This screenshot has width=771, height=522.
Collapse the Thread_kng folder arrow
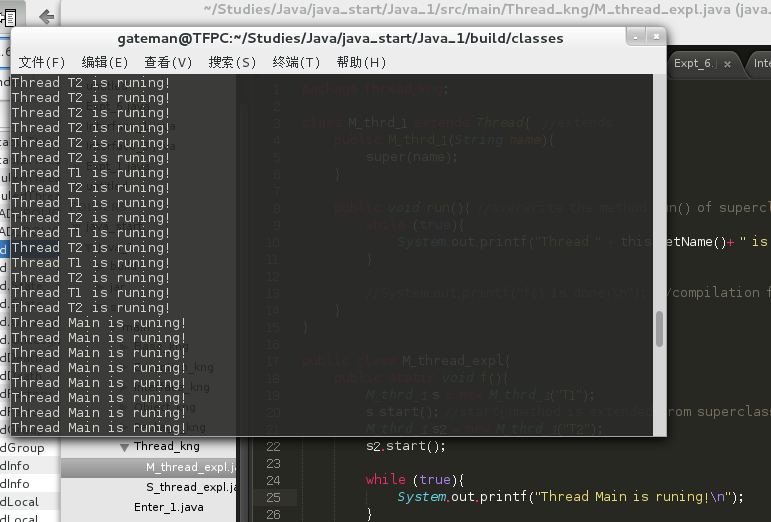(124, 447)
